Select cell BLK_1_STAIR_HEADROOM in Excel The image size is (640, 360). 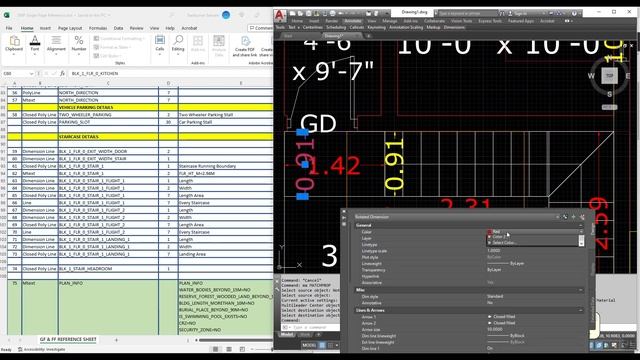[108, 269]
